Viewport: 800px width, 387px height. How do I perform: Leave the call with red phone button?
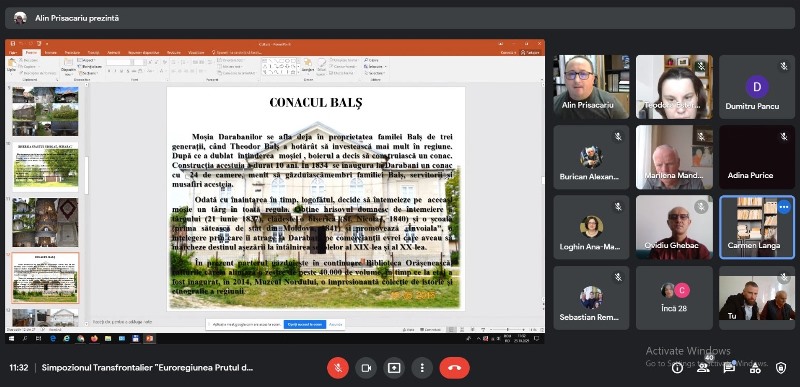(454, 368)
